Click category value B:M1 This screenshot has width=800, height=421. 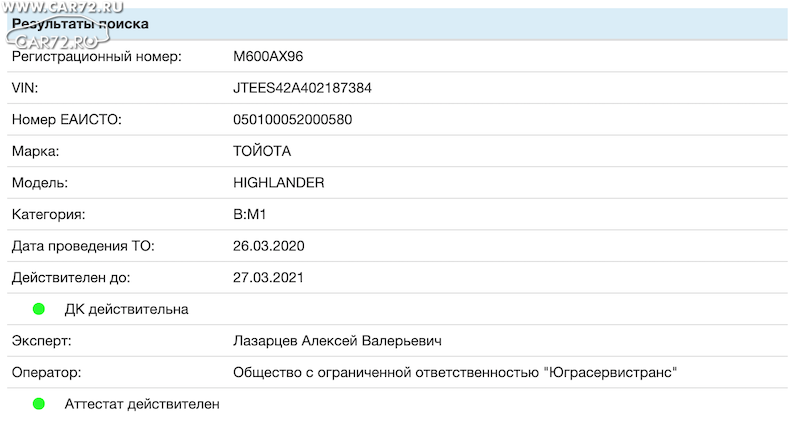(249, 214)
